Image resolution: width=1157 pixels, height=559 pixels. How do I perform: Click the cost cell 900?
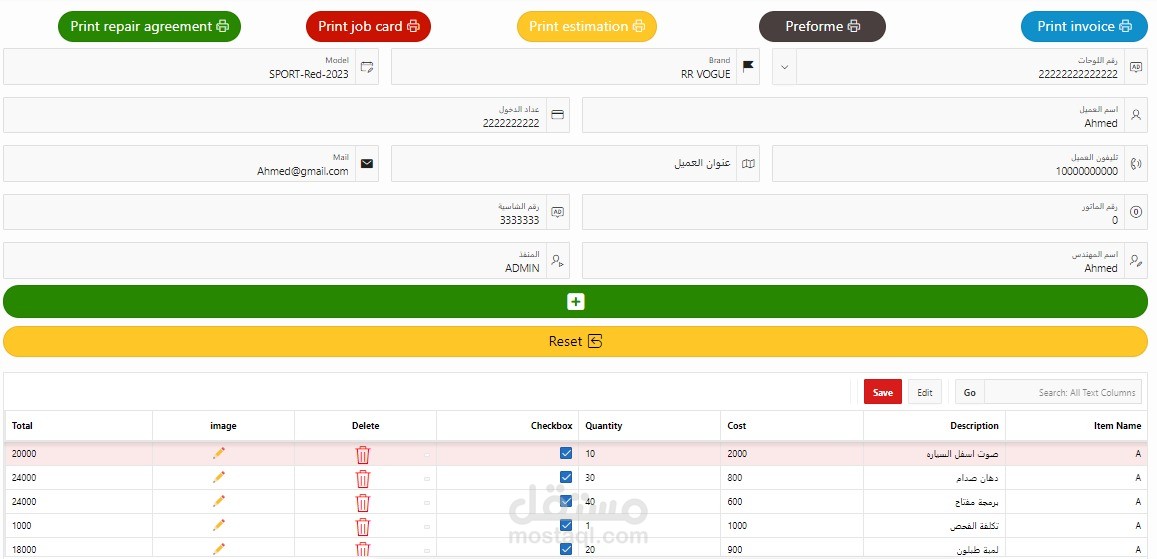pyautogui.click(x=792, y=549)
